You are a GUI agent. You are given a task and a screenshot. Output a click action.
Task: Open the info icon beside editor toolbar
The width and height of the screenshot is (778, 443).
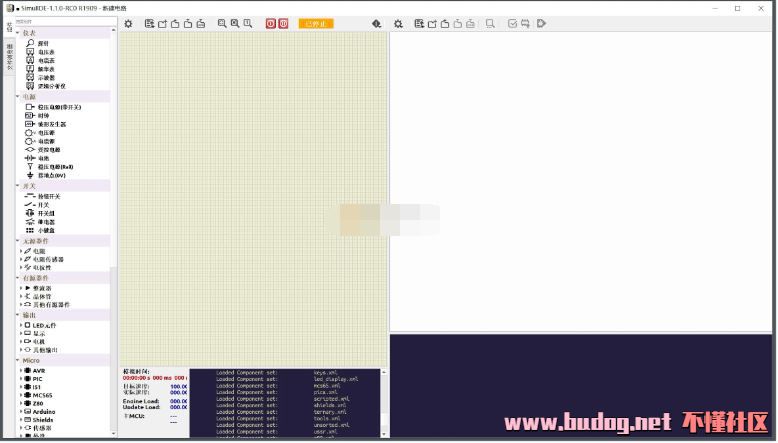click(377, 23)
